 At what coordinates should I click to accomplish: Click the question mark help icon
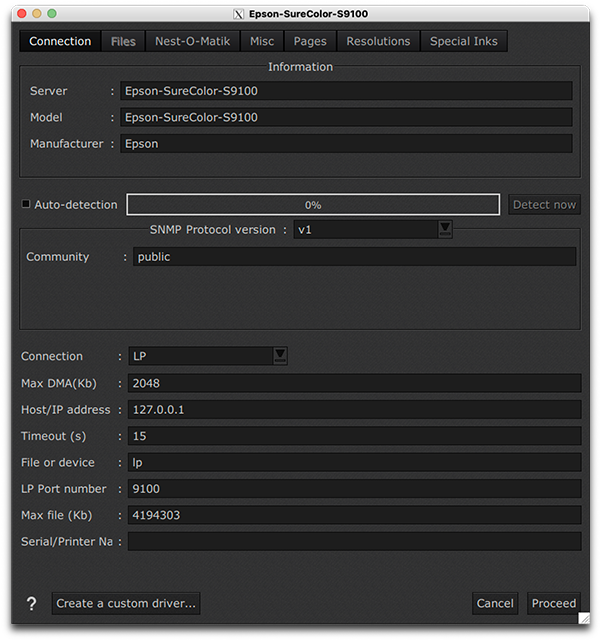[x=31, y=603]
